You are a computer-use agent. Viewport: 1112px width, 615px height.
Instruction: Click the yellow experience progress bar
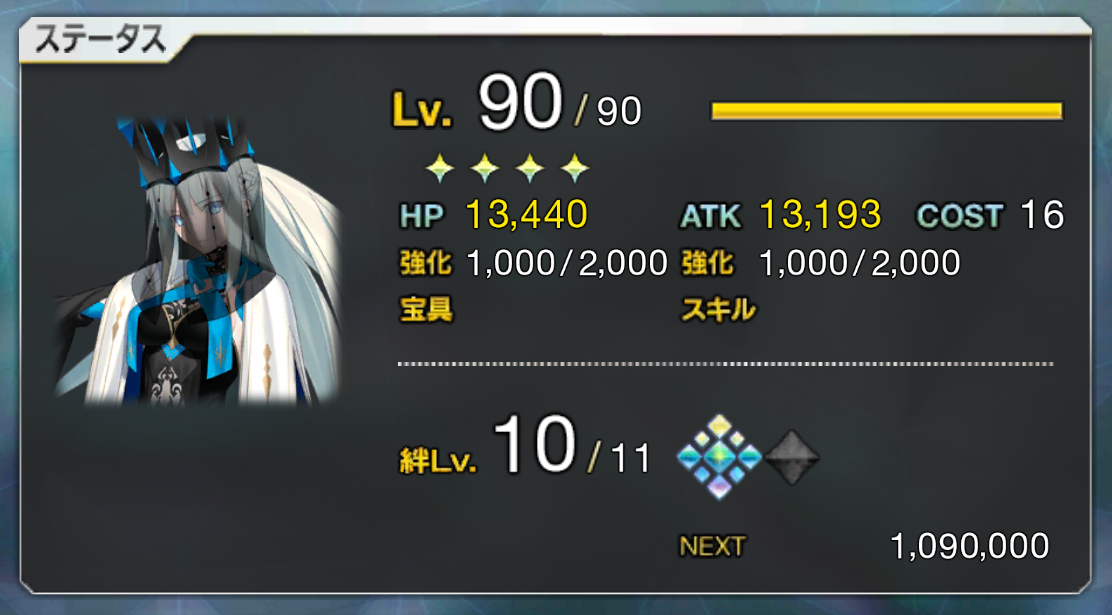[886, 111]
